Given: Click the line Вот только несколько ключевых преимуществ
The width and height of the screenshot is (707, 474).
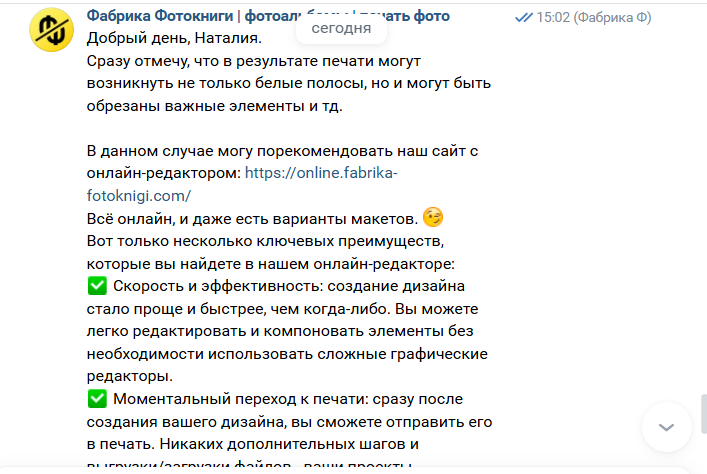Looking at the screenshot, I should pos(270,241).
